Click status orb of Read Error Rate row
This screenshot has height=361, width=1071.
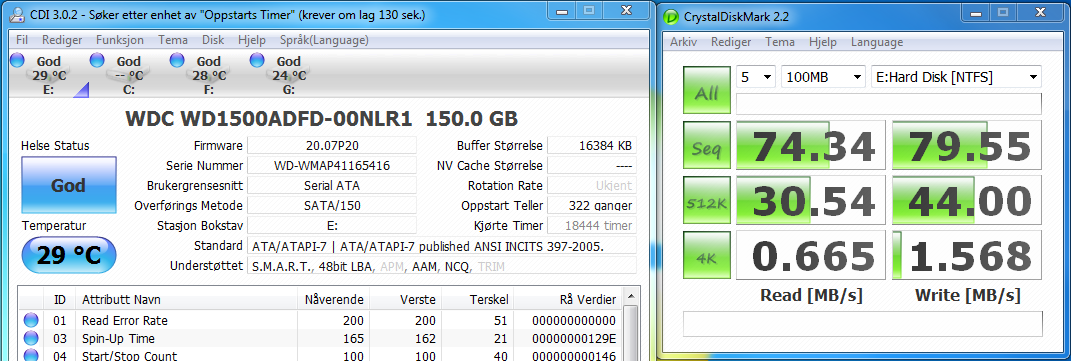pyautogui.click(x=31, y=320)
